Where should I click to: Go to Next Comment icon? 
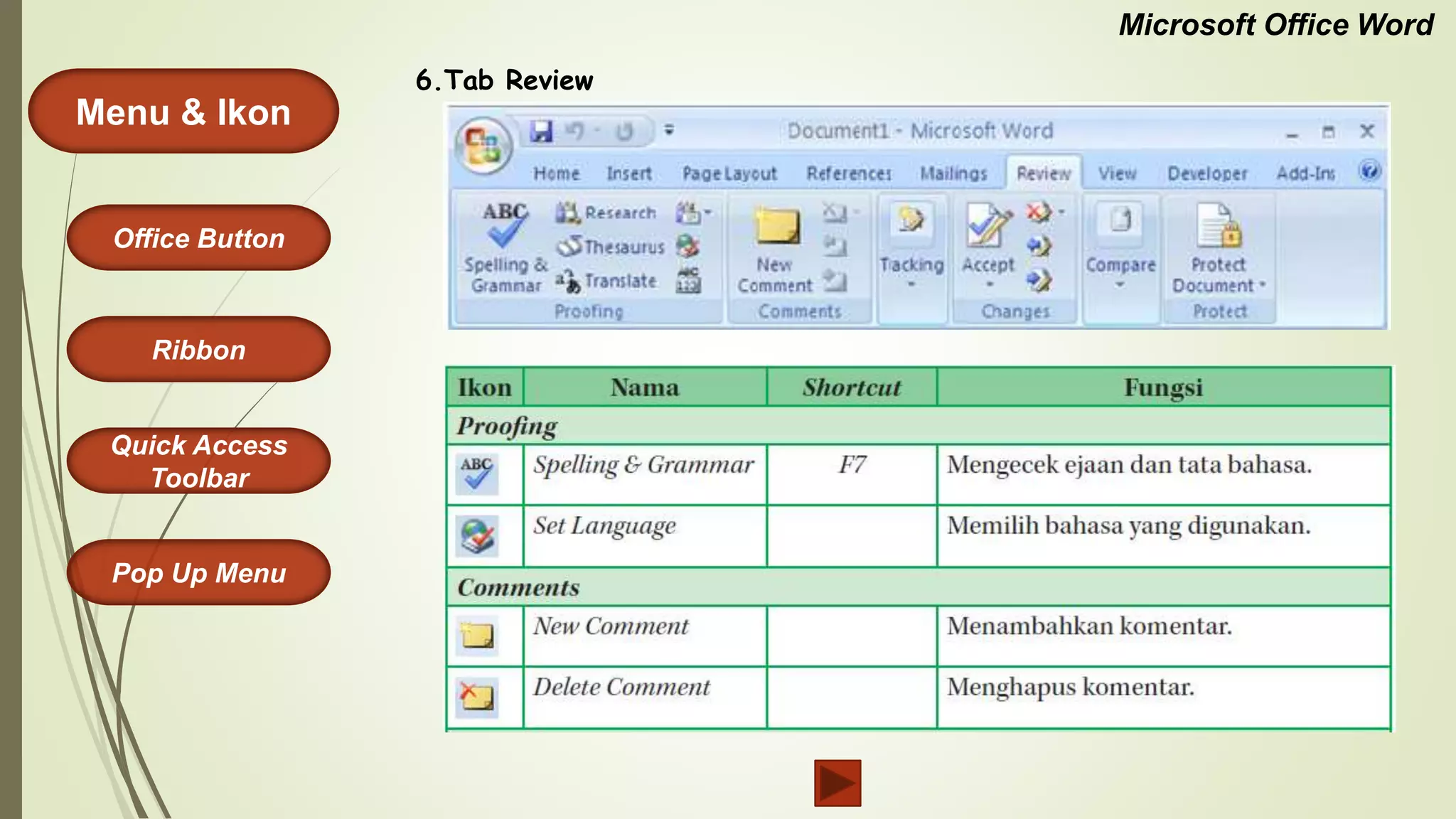click(x=835, y=281)
